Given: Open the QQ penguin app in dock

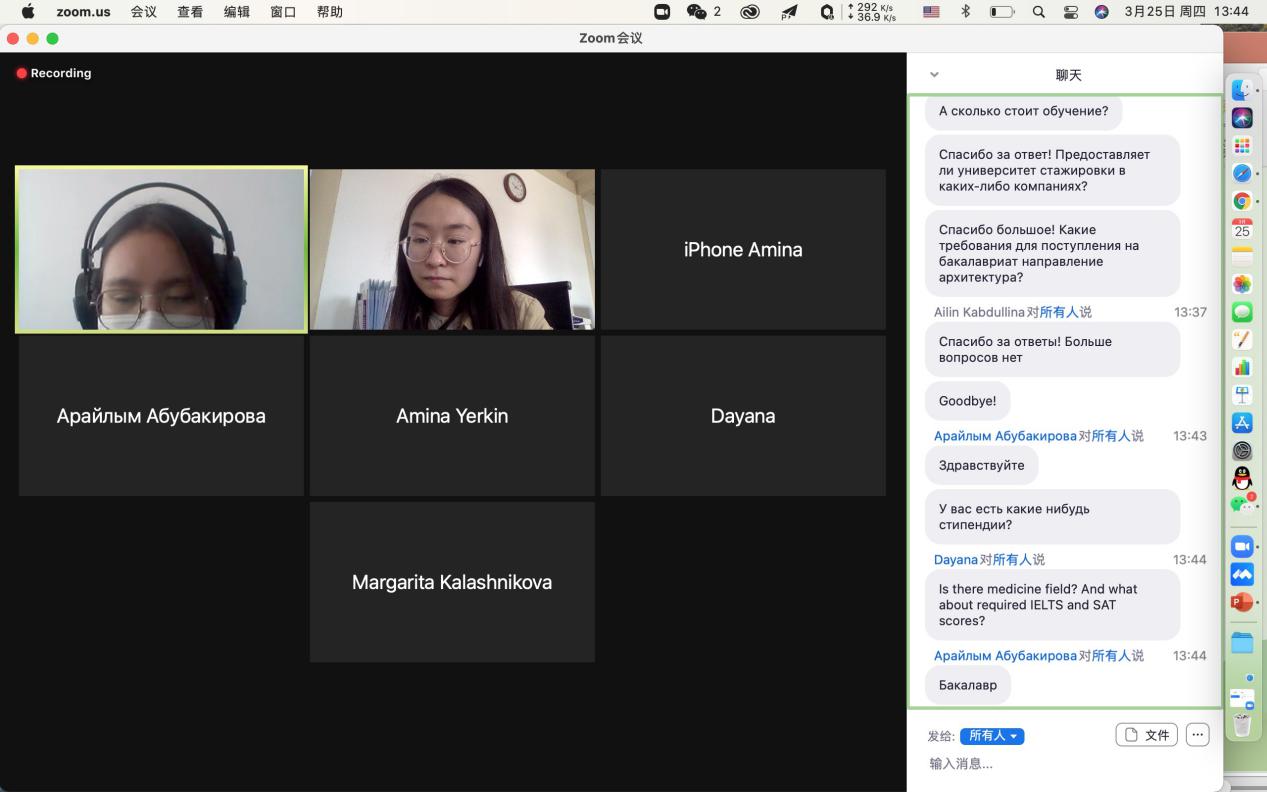Looking at the screenshot, I should (1242, 478).
